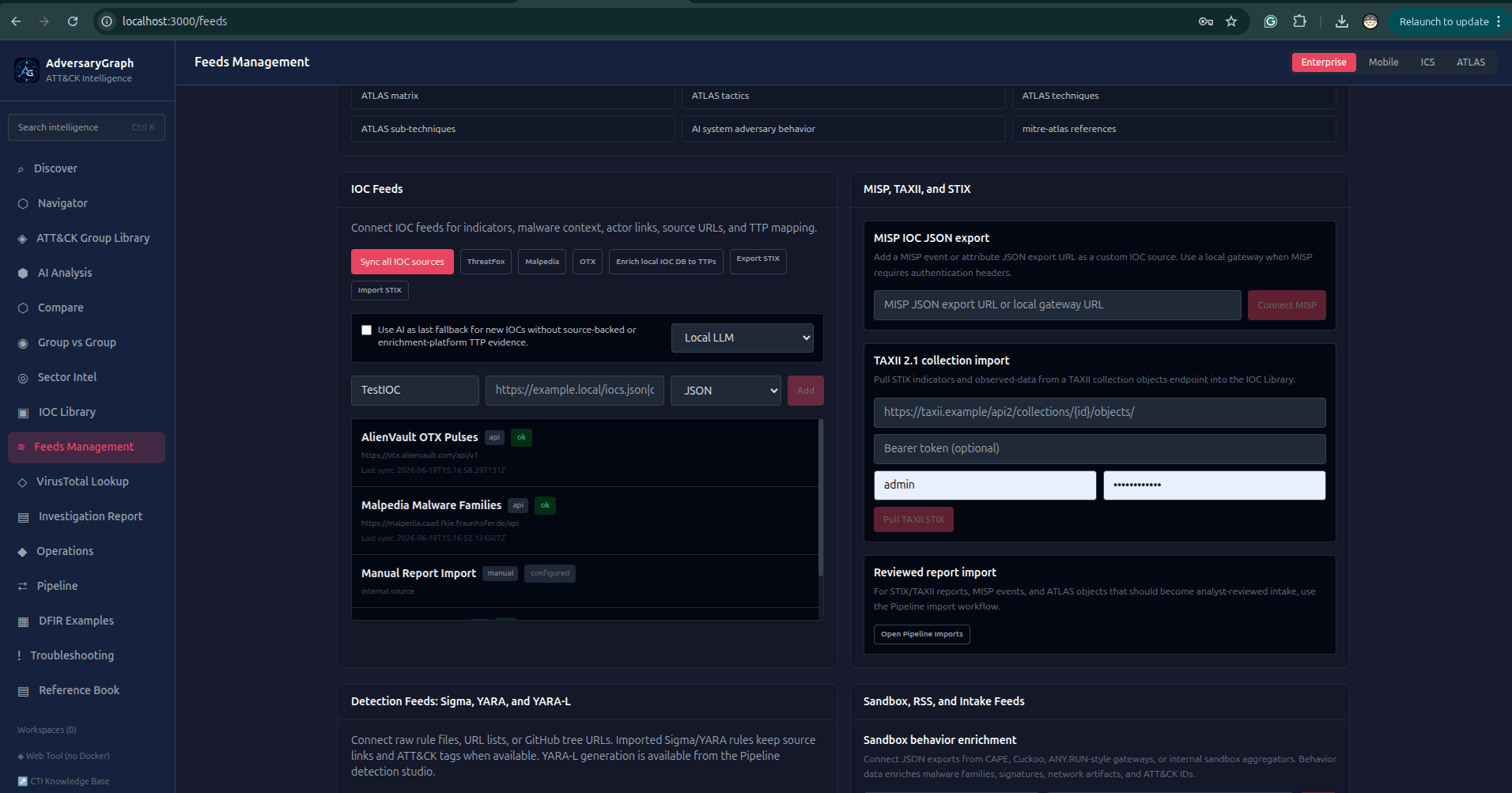Viewport: 1512px width, 793px height.
Task: Click the Discover search icon in sidebar
Action: [21, 169]
